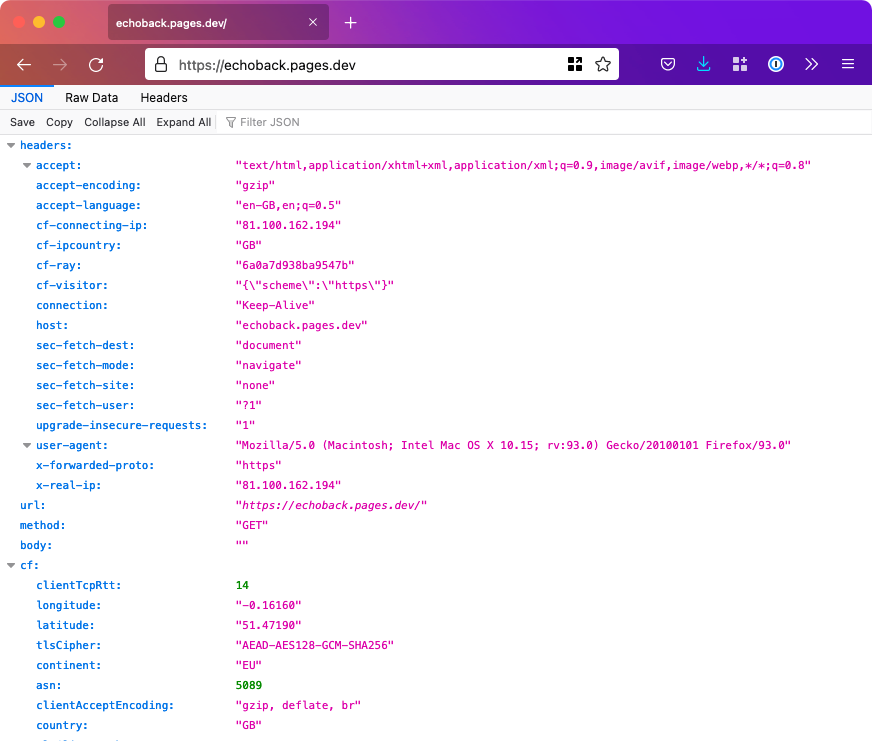The image size is (872, 741).
Task: Click the Filter JSON input field
Action: (x=270, y=121)
